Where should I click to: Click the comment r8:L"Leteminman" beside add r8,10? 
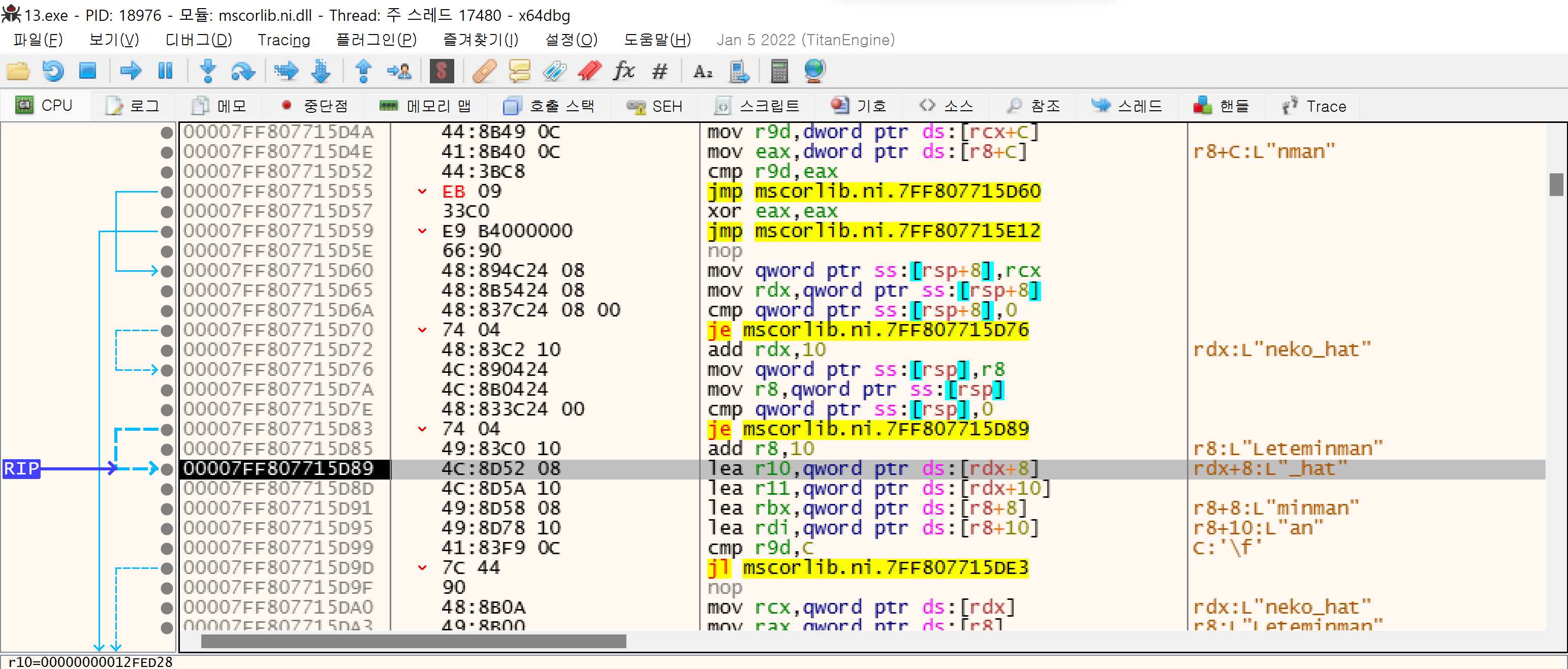[x=1288, y=449]
